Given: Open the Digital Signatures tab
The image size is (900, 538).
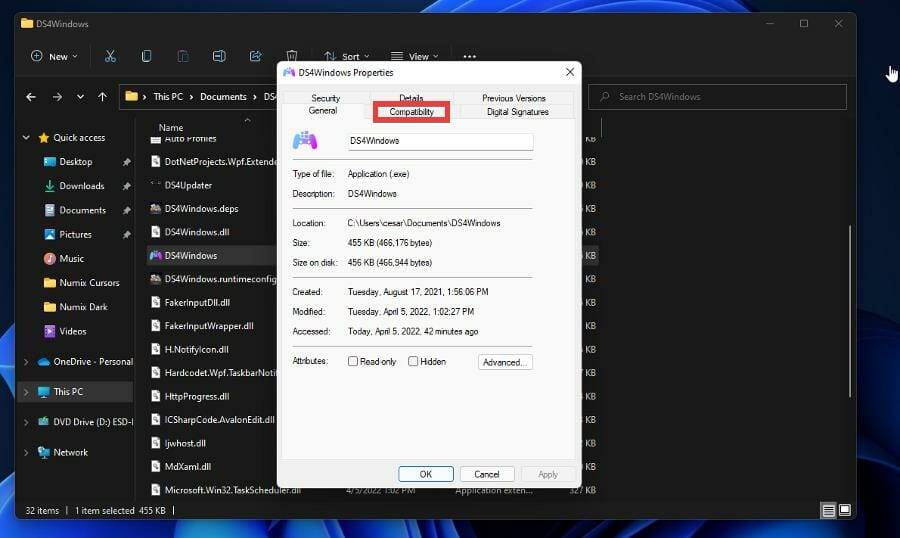Looking at the screenshot, I should 517,112.
